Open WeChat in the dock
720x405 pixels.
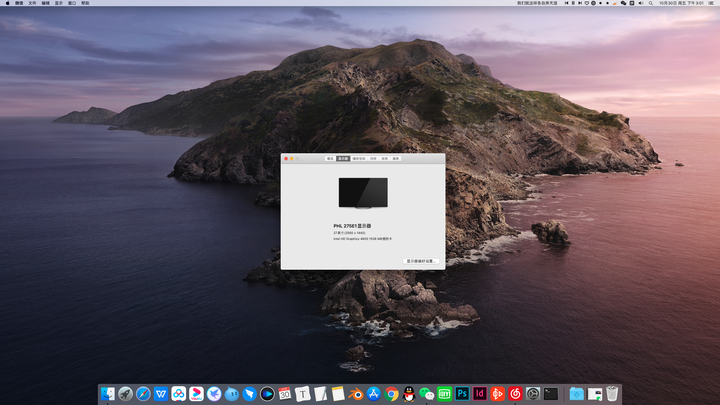click(427, 394)
